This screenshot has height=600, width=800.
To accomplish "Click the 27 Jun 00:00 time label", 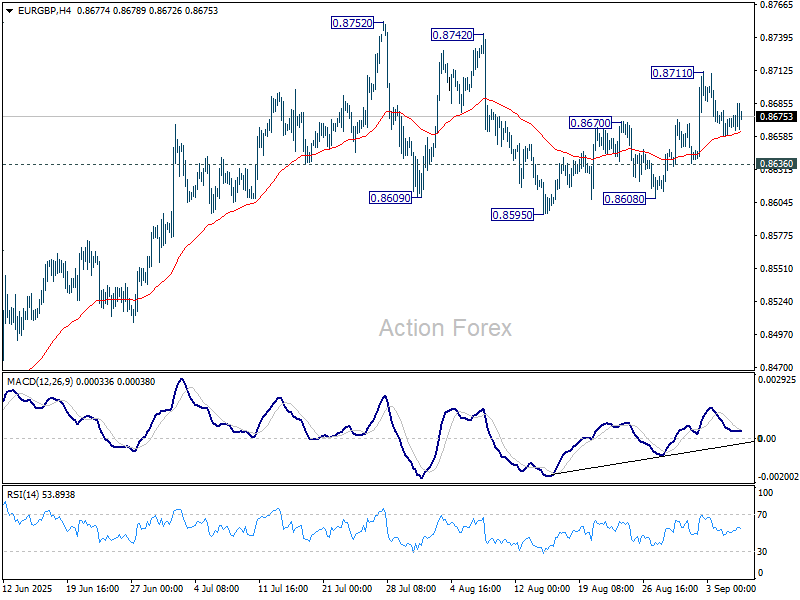I will point(157,588).
